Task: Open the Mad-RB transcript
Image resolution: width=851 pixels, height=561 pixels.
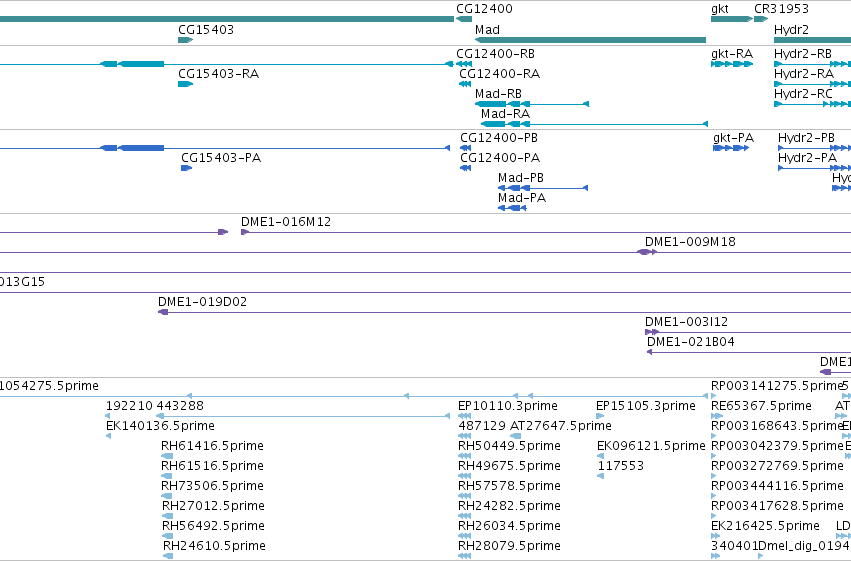Action: point(532,104)
